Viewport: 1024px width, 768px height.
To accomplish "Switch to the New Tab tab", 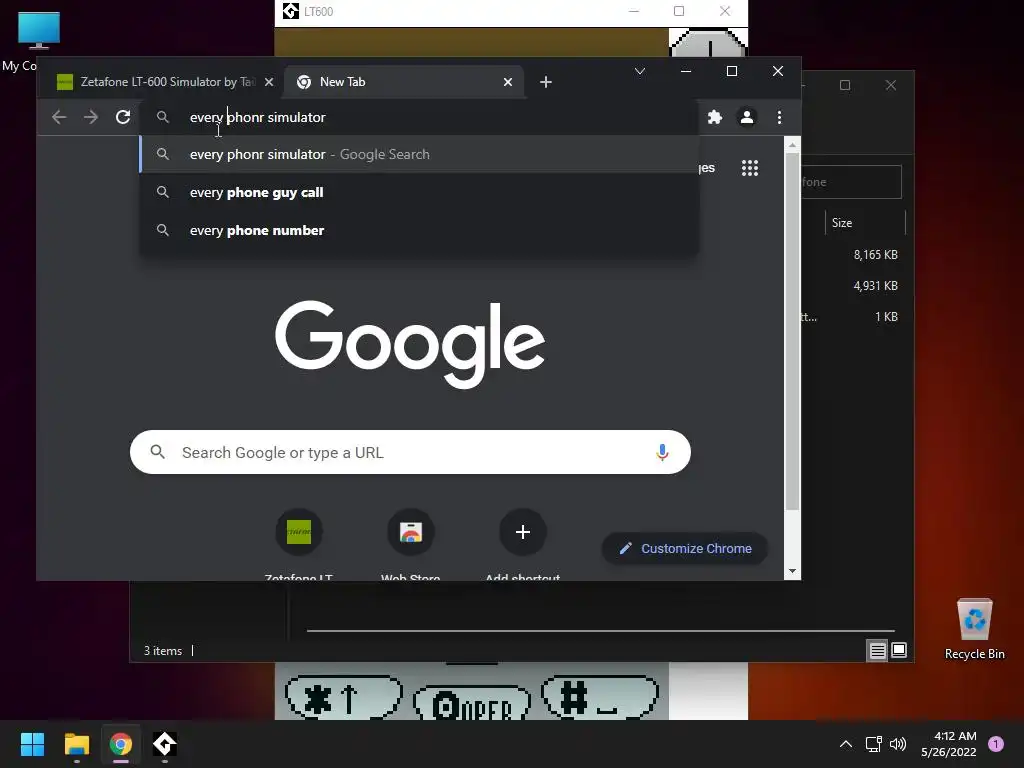I will pyautogui.click(x=404, y=82).
